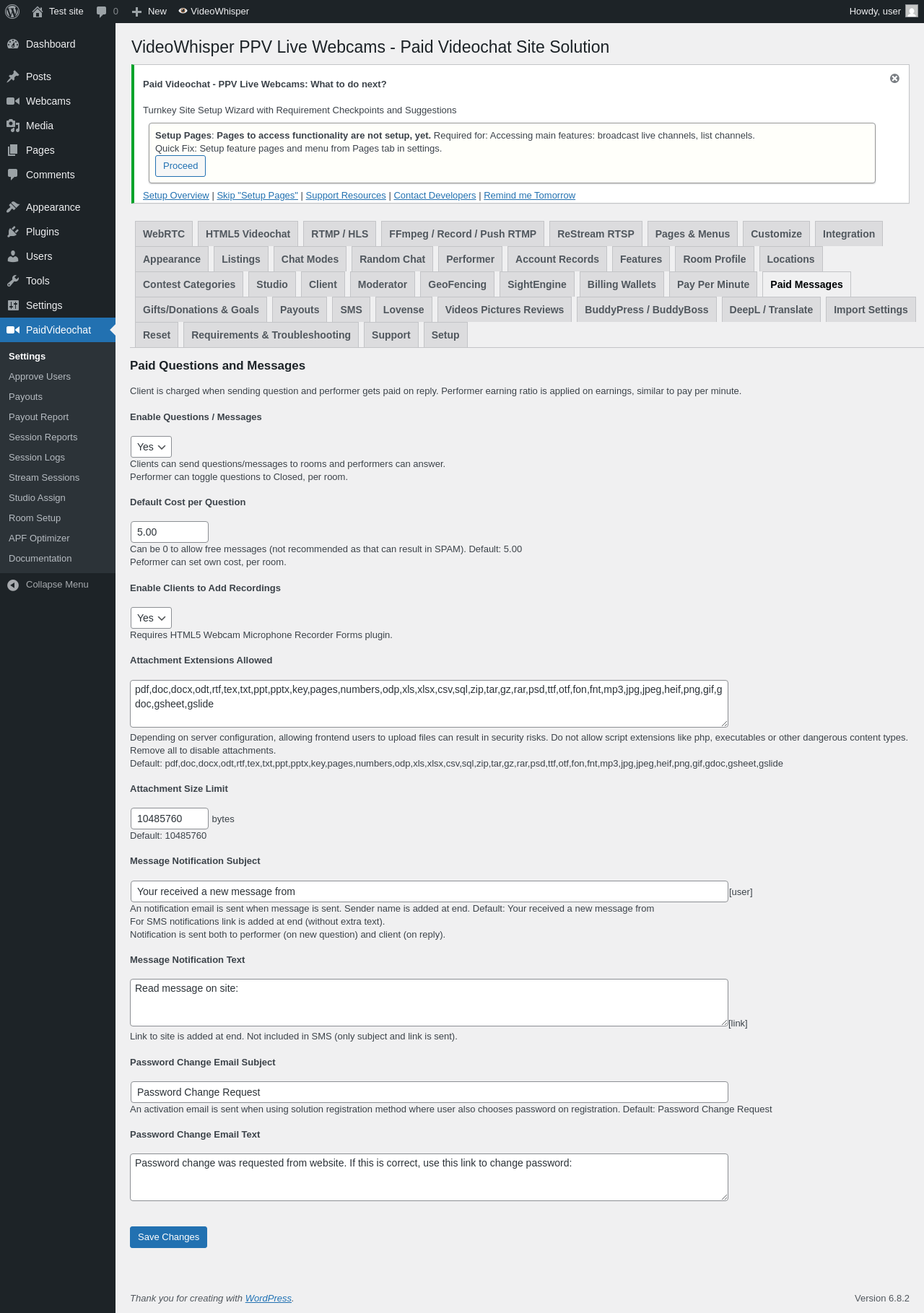Click the Password Change Email Text textarea
This screenshot has width=924, height=1313.
429,1177
